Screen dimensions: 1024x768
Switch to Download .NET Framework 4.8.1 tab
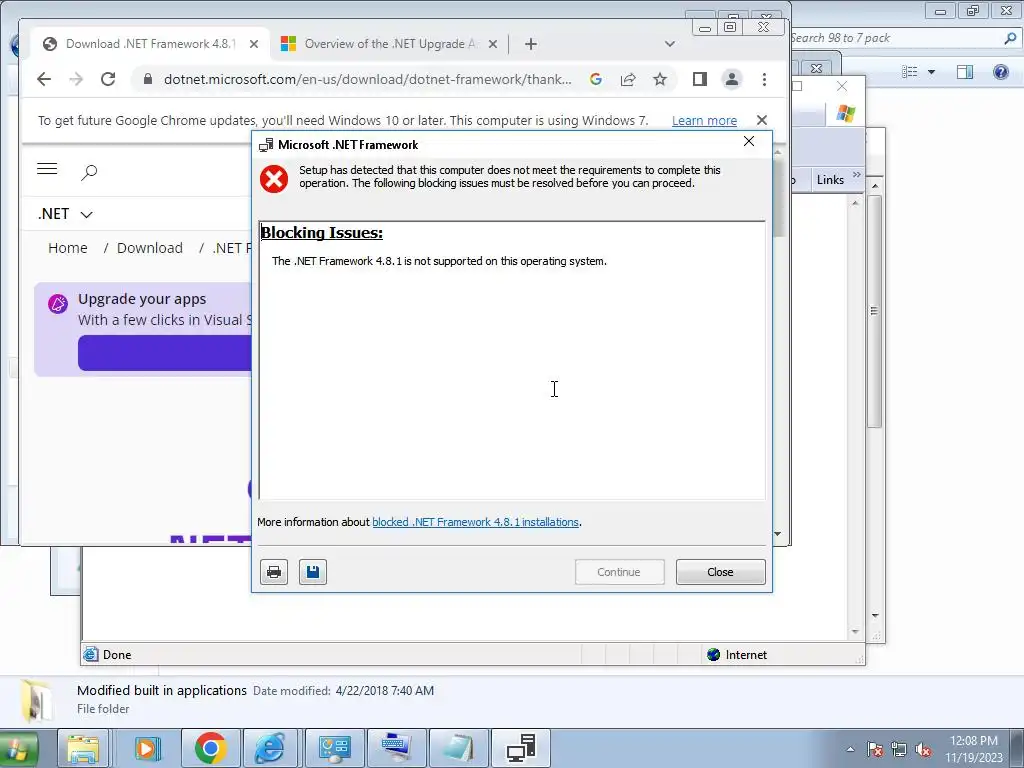150,44
